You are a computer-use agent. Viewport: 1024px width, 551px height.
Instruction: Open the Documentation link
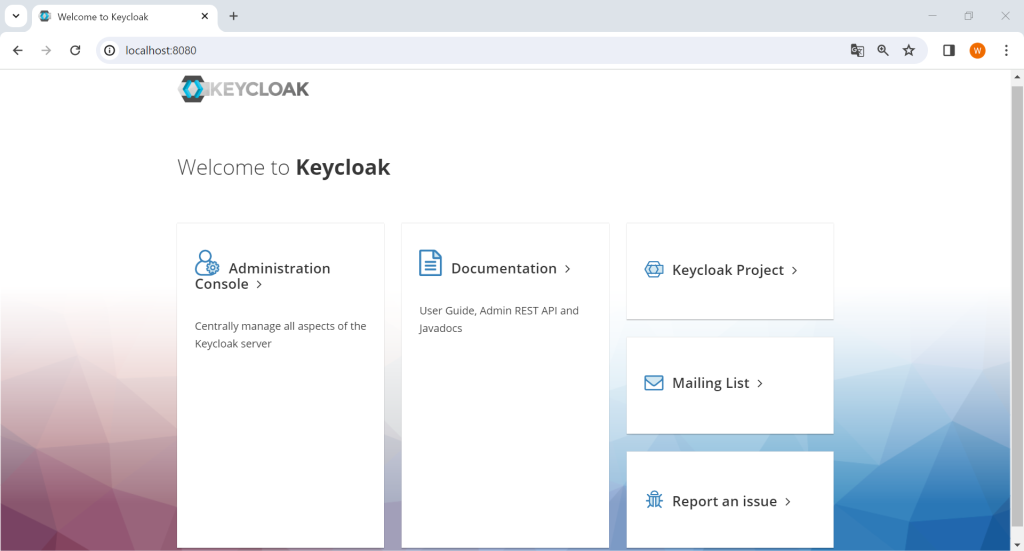point(504,268)
